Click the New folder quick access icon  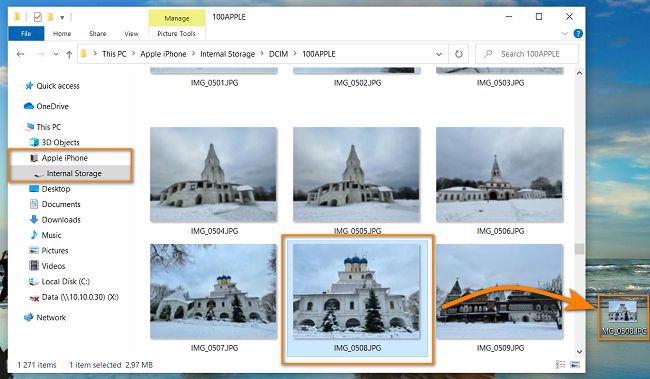point(51,17)
